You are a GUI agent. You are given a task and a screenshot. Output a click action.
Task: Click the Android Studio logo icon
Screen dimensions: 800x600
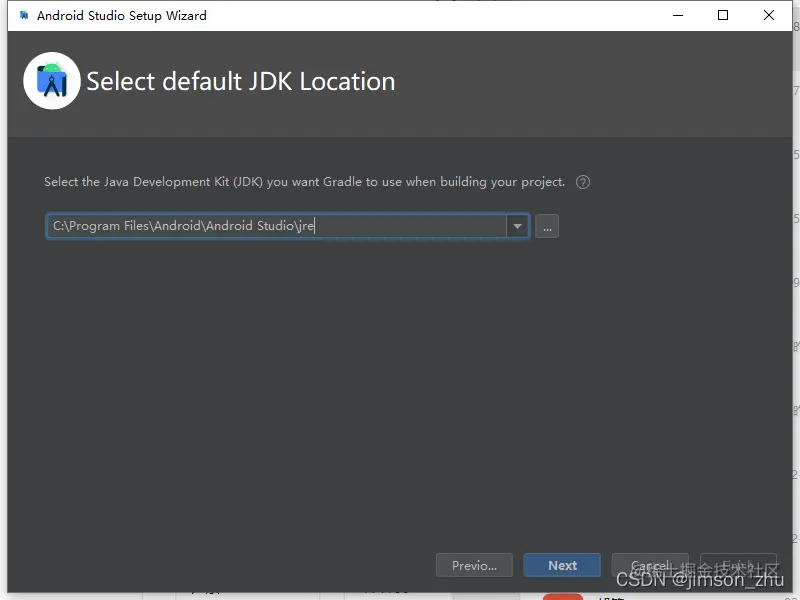[52, 81]
